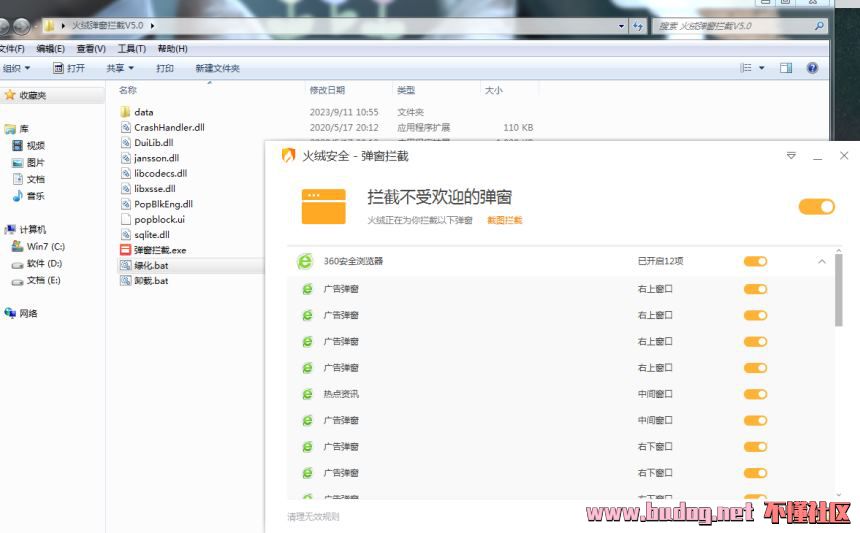
Task: Click the 截图拦截 link
Action: click(x=504, y=220)
